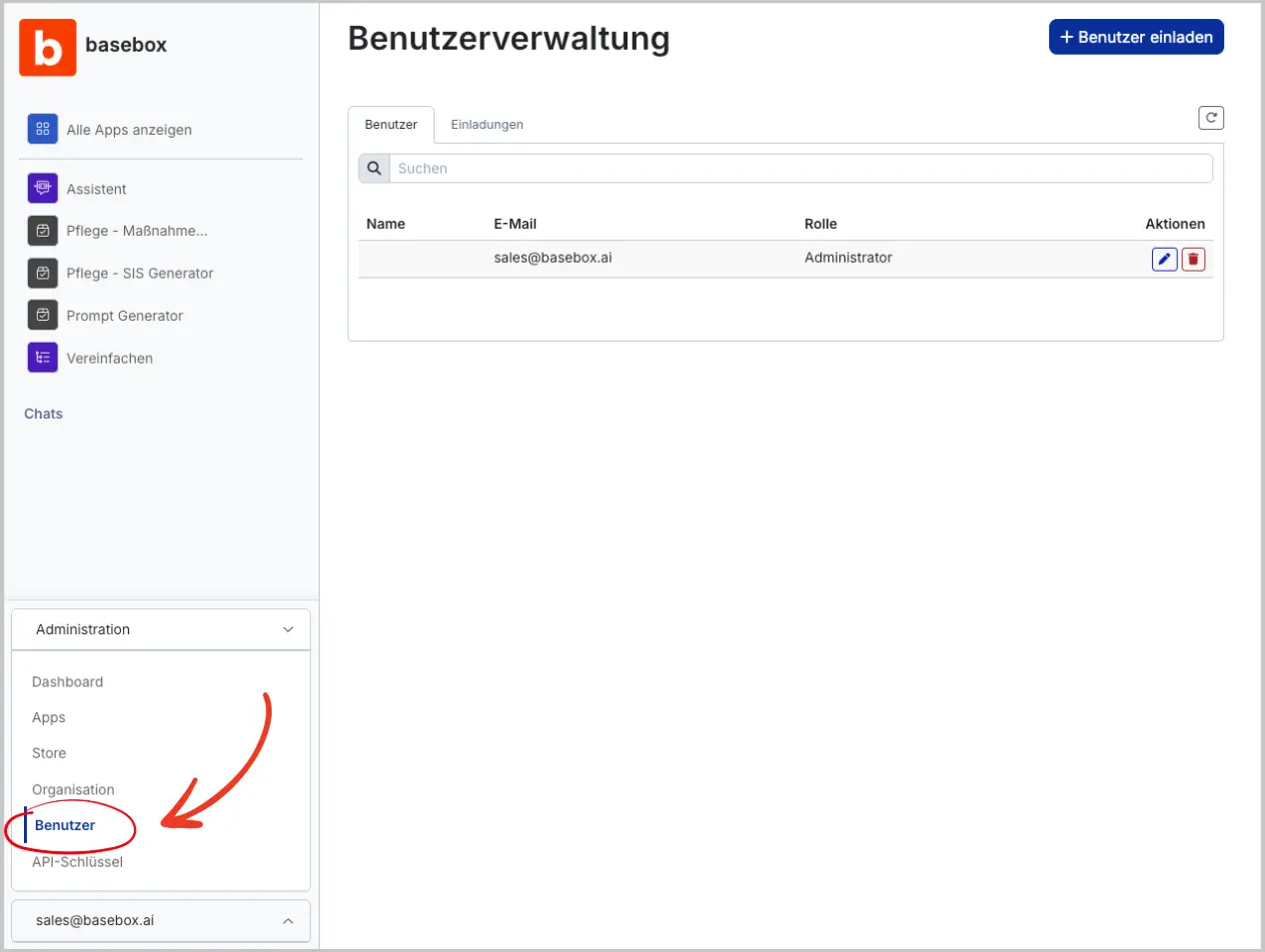The width and height of the screenshot is (1265, 952).
Task: Switch to the Einladungen tab
Action: pos(487,124)
